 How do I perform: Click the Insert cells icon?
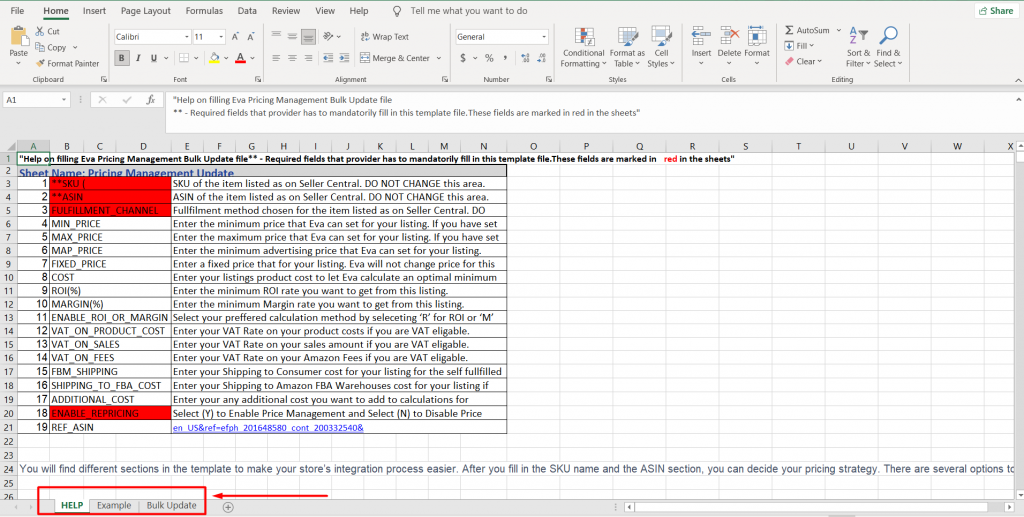point(701,37)
